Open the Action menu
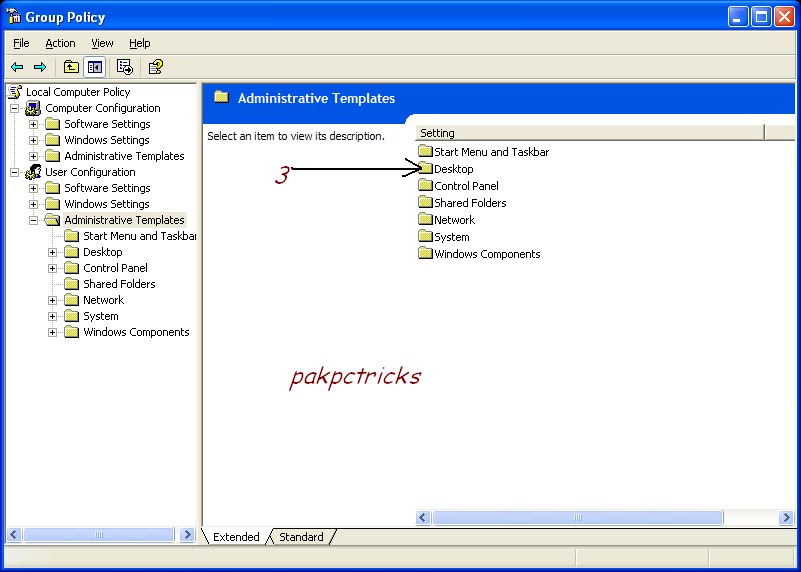This screenshot has width=801, height=572. click(x=60, y=43)
